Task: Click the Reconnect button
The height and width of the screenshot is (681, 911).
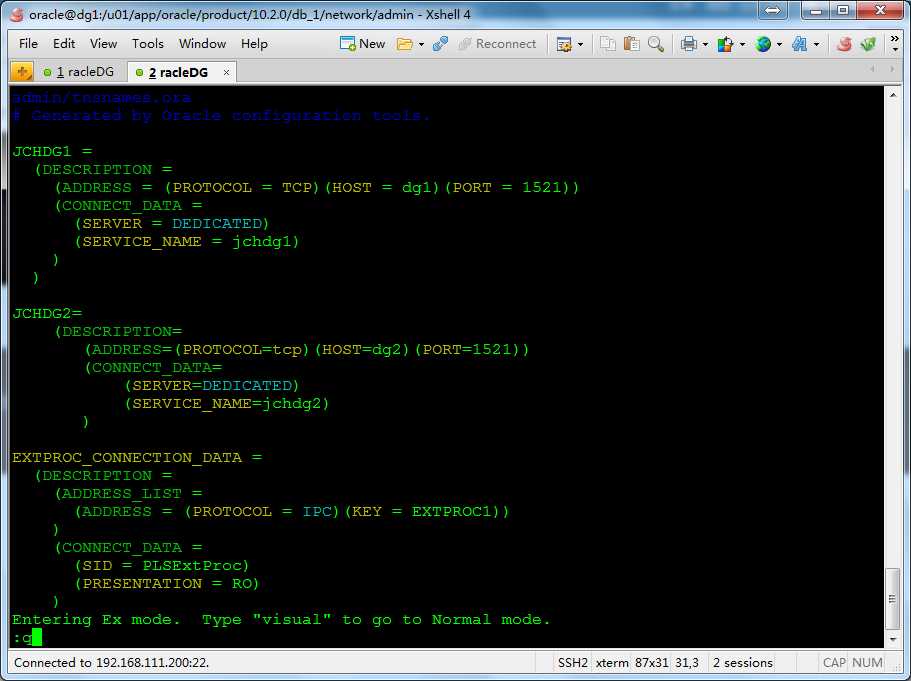Action: click(x=497, y=44)
